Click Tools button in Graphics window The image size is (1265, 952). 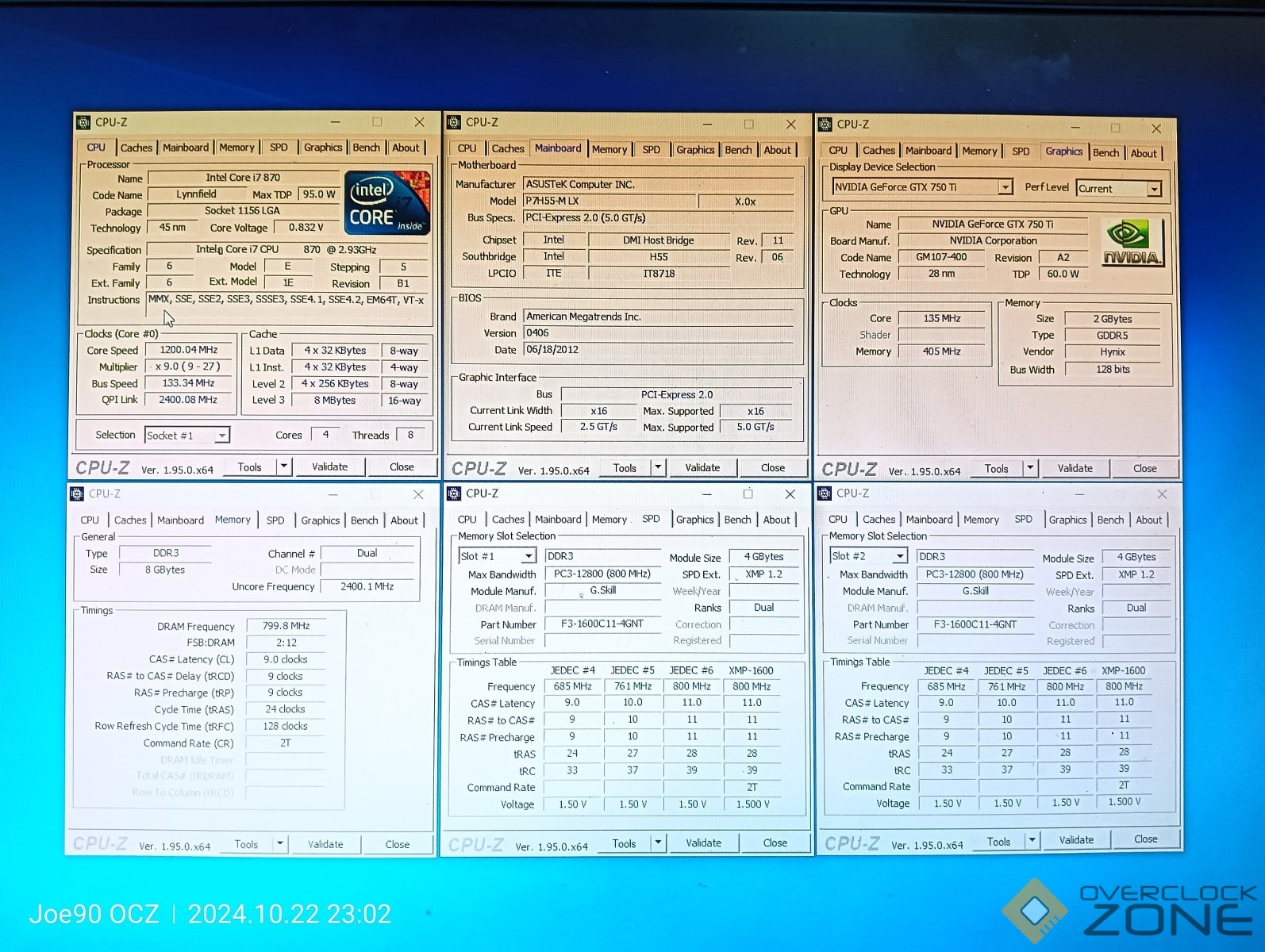pyautogui.click(x=997, y=468)
